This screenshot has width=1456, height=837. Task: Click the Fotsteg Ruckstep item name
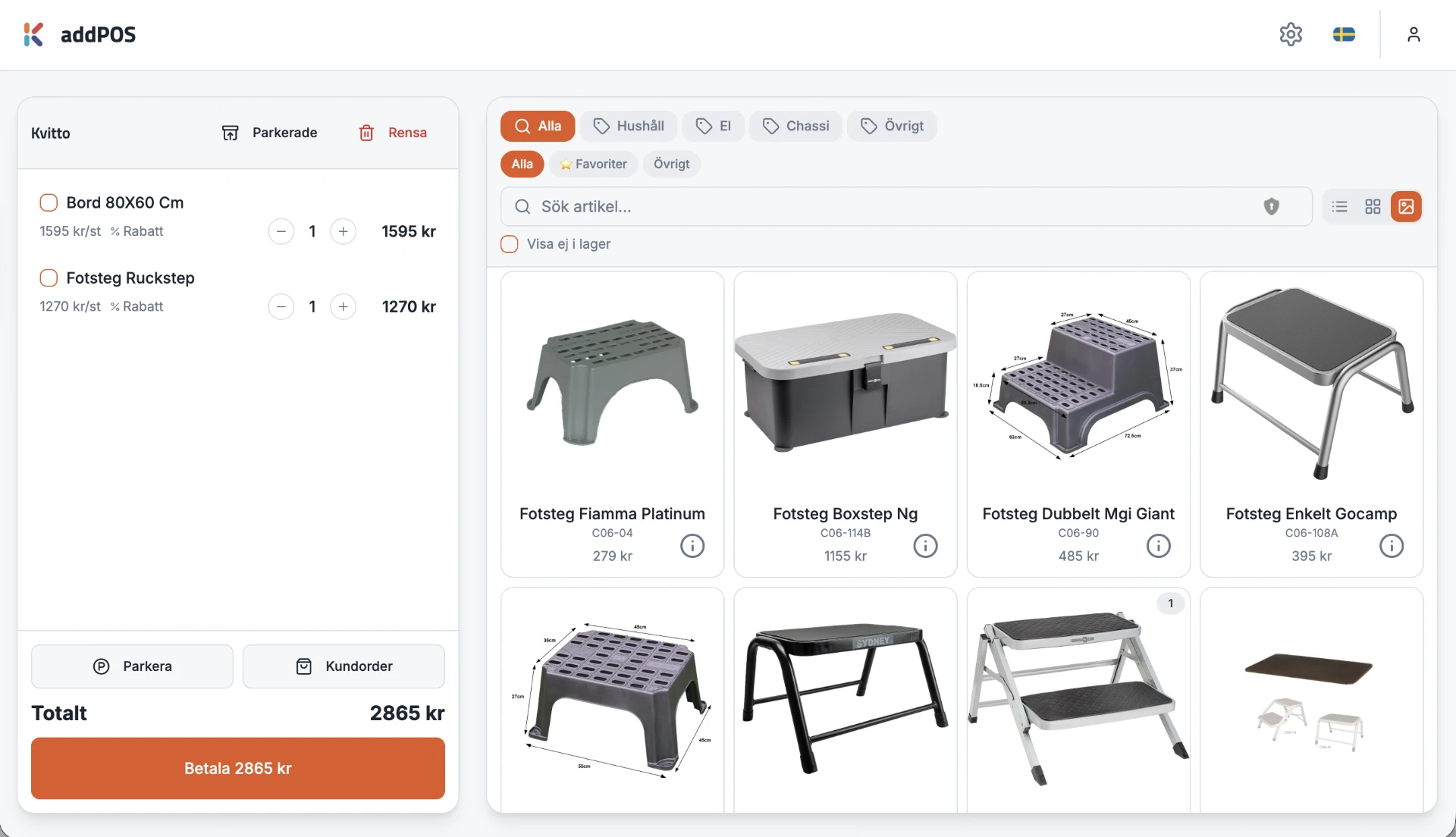point(130,277)
